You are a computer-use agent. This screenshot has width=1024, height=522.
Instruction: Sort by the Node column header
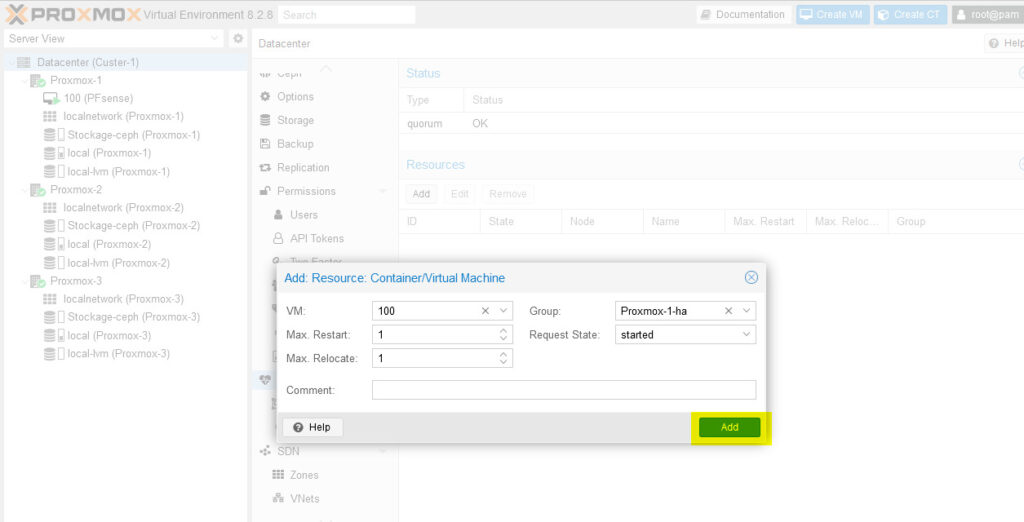[x=602, y=221]
